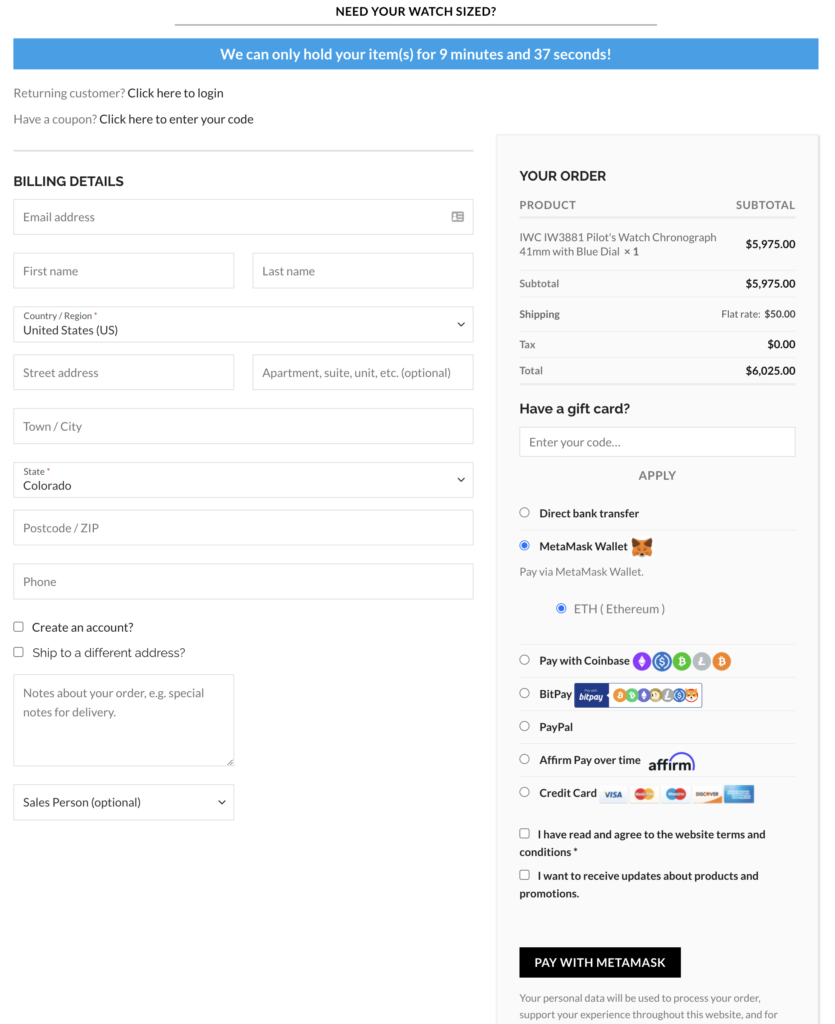Click the orange Bitcoin icon beside Coinbase
Image resolution: width=835 pixels, height=1024 pixels.
pyautogui.click(x=721, y=662)
